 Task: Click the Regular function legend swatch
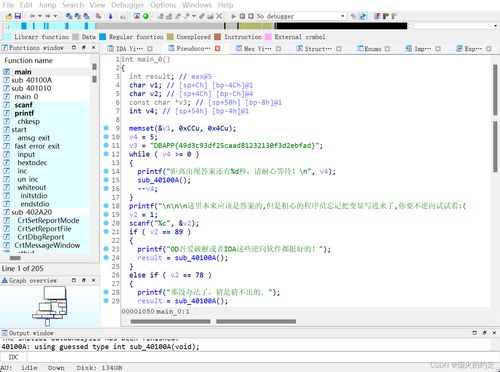103,37
